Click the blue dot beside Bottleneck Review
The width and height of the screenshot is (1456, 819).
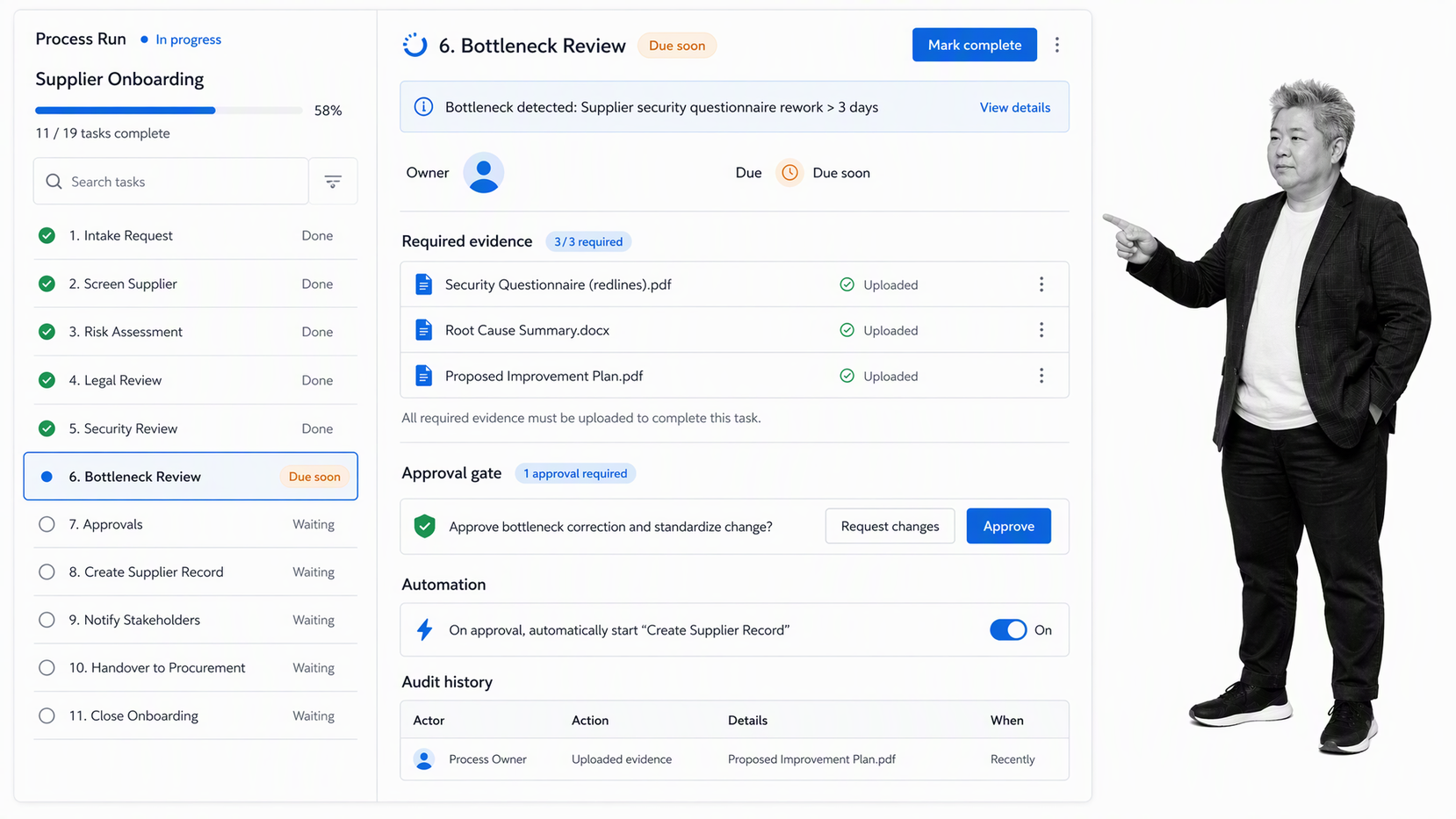(47, 477)
